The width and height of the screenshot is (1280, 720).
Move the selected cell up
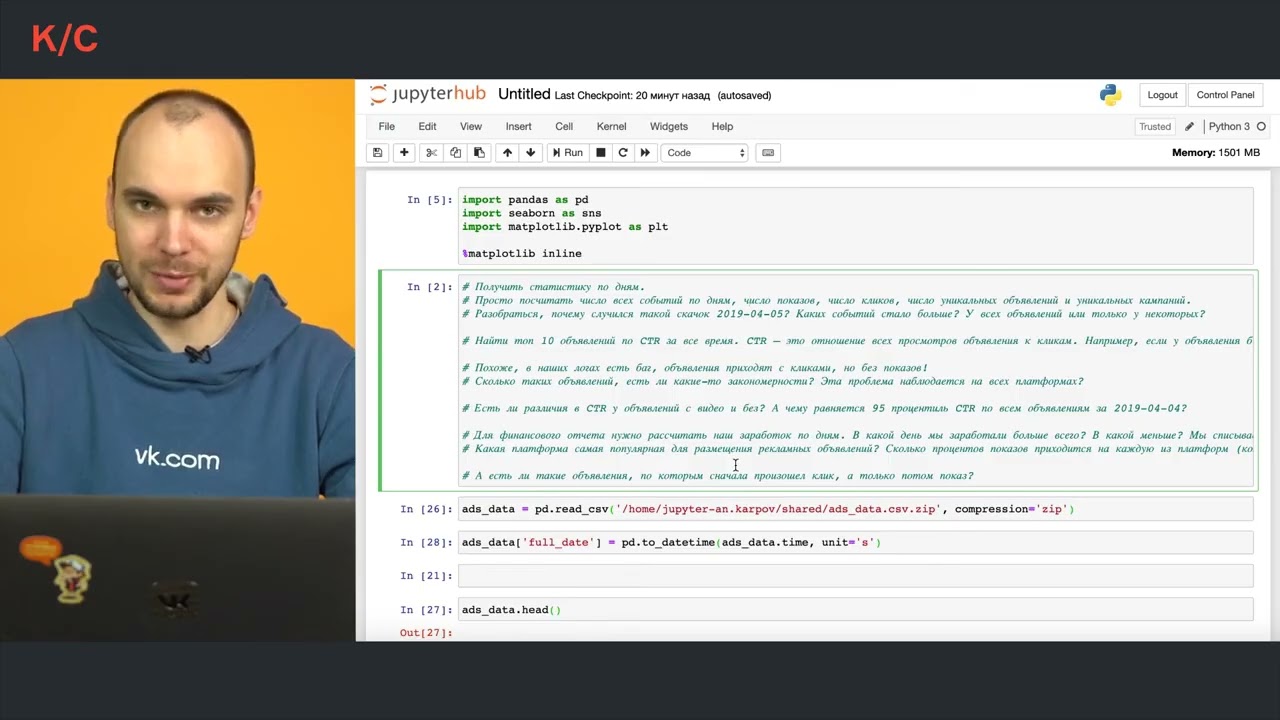click(507, 153)
